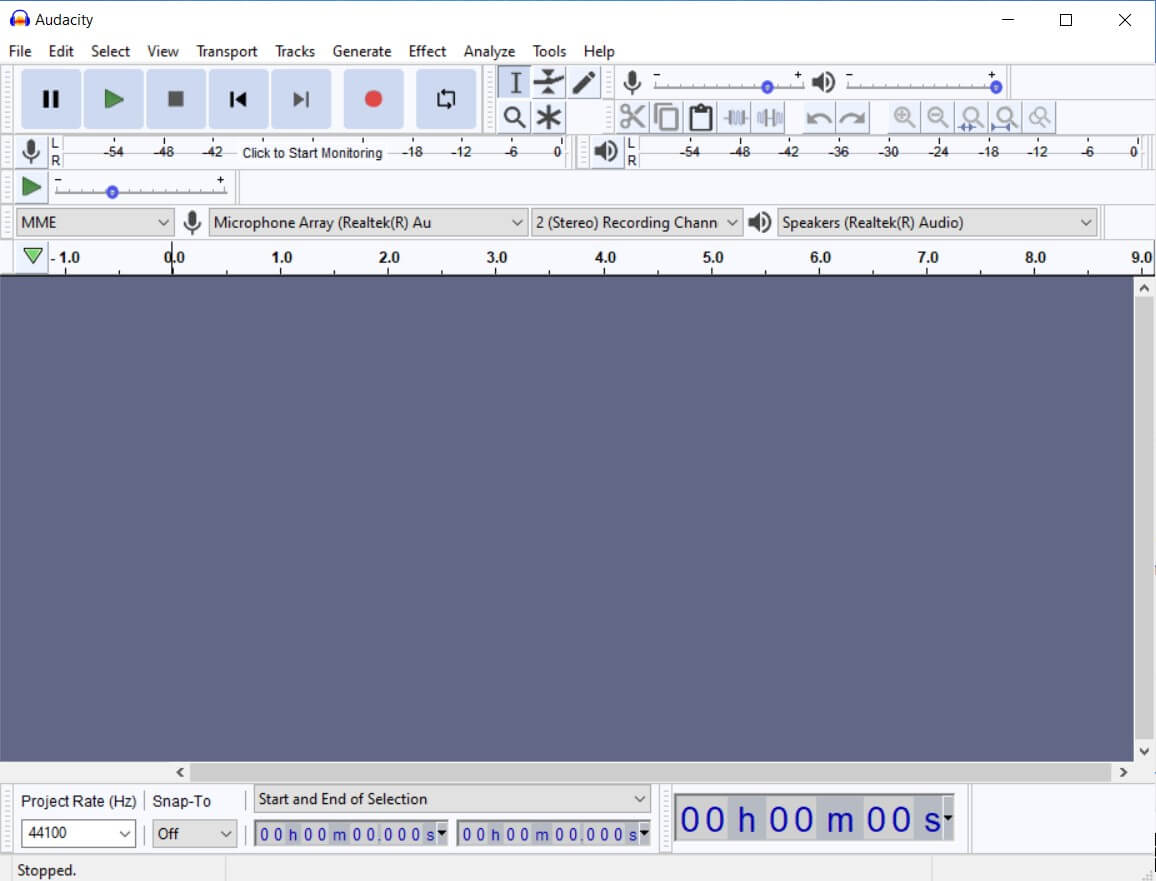Screen dimensions: 1156x881
Task: Open the MME audio host dropdown
Action: click(95, 222)
